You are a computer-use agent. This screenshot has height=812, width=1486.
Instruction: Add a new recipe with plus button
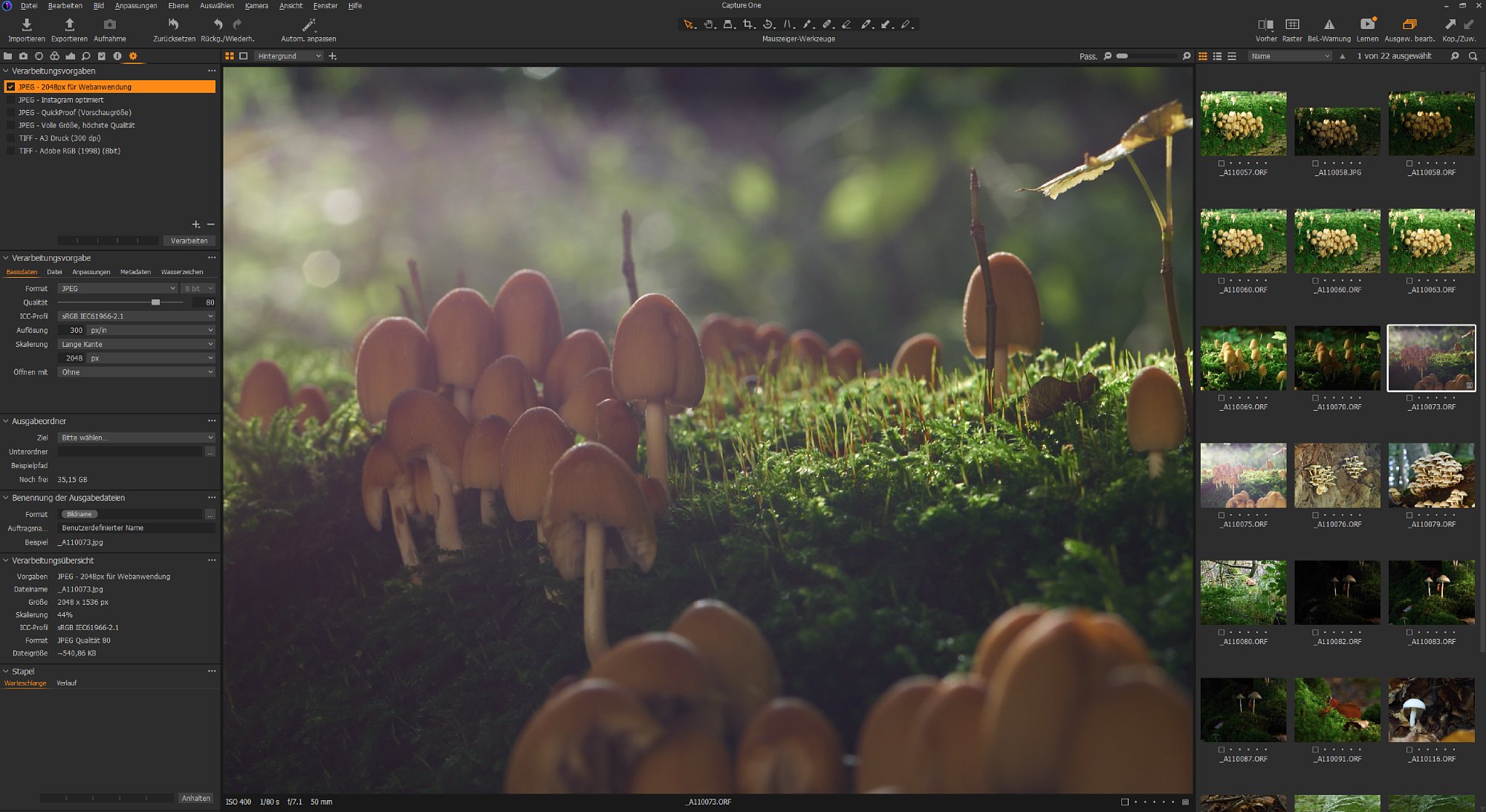pyautogui.click(x=196, y=224)
